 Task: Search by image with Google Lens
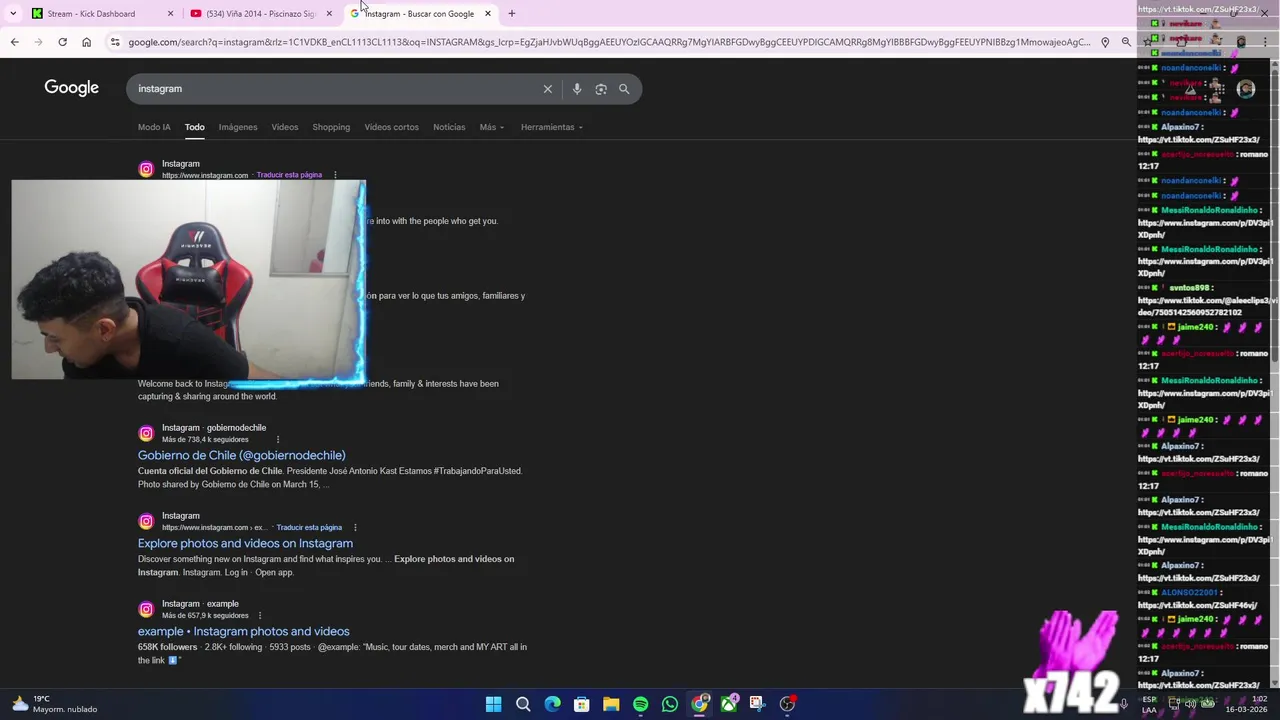click(x=601, y=89)
